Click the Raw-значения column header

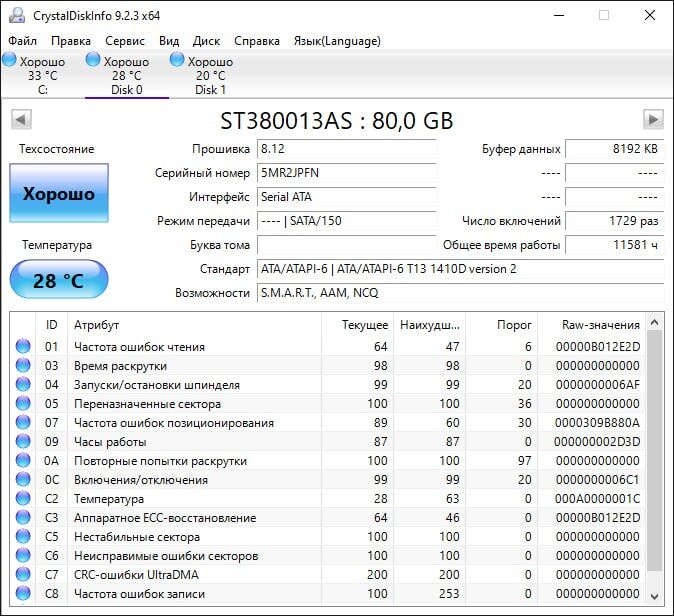point(602,325)
